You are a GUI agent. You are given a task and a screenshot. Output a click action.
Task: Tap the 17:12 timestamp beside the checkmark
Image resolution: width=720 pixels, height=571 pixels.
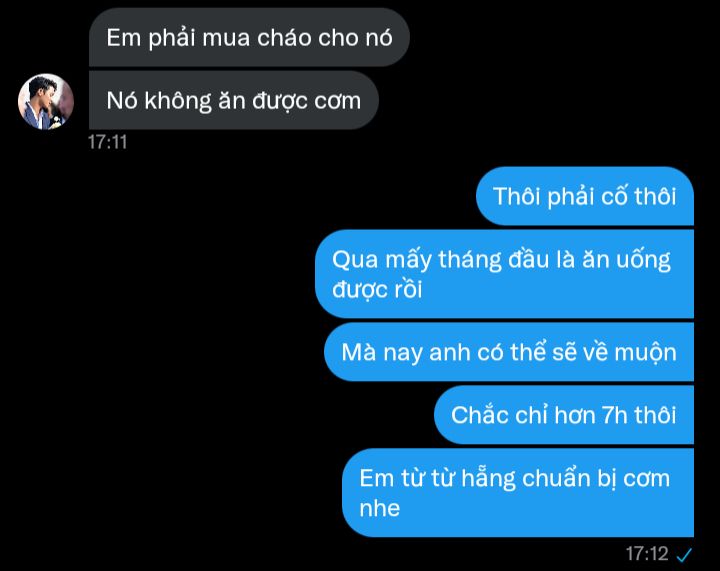647,554
